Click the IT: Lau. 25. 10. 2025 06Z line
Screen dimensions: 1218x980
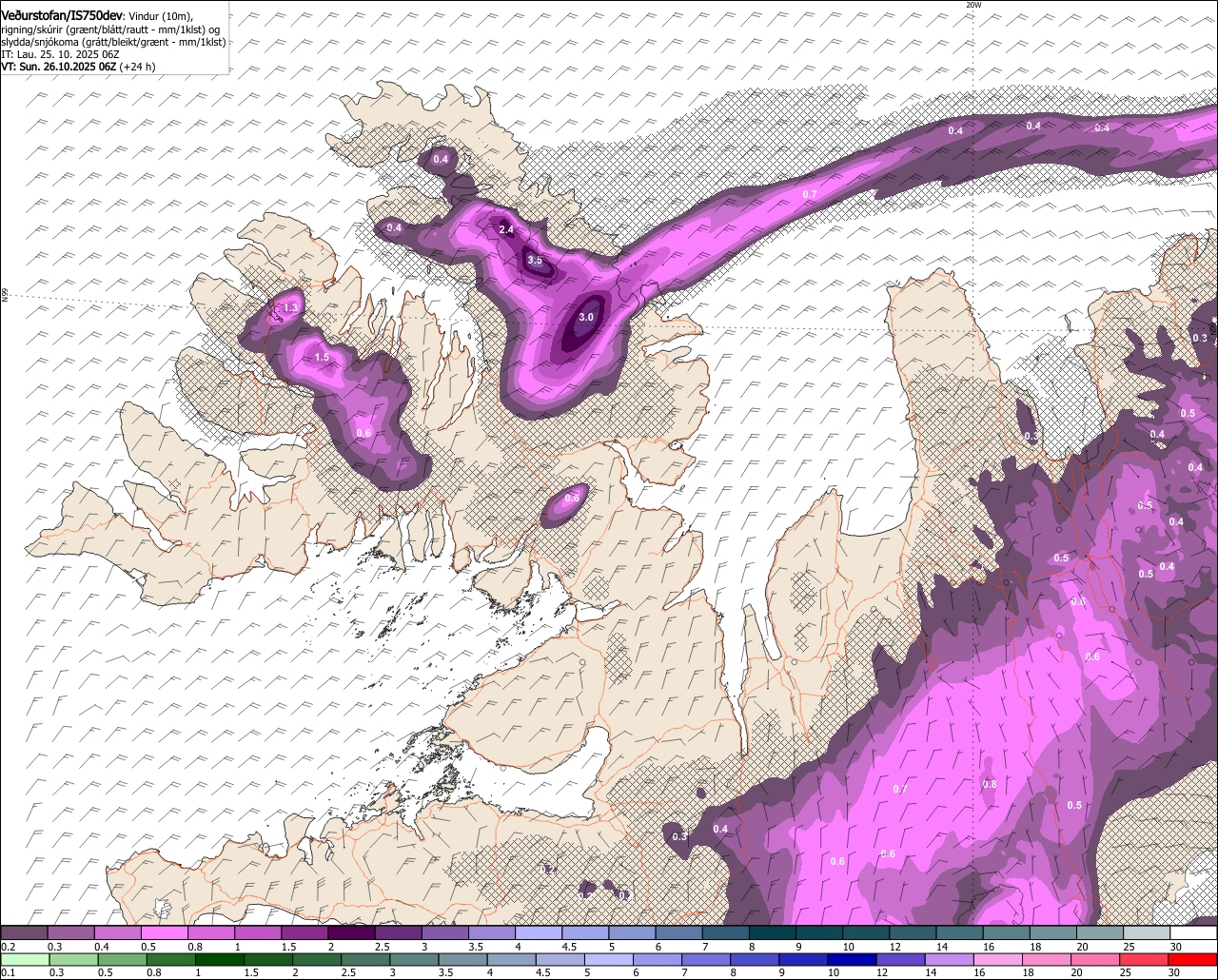coord(60,54)
